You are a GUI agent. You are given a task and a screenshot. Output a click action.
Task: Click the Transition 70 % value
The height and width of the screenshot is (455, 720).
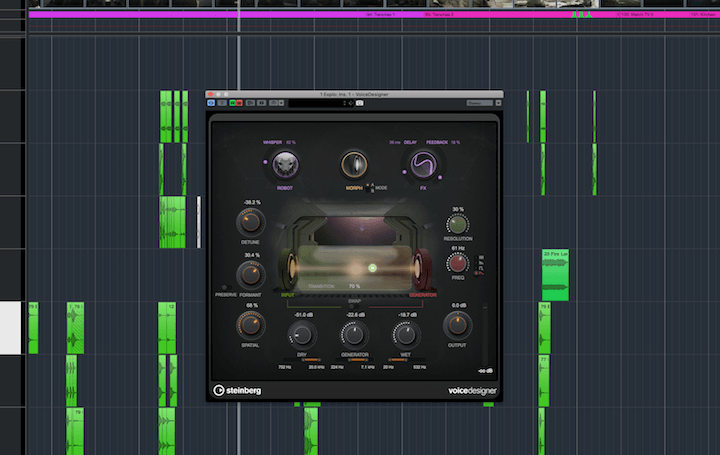[354, 286]
